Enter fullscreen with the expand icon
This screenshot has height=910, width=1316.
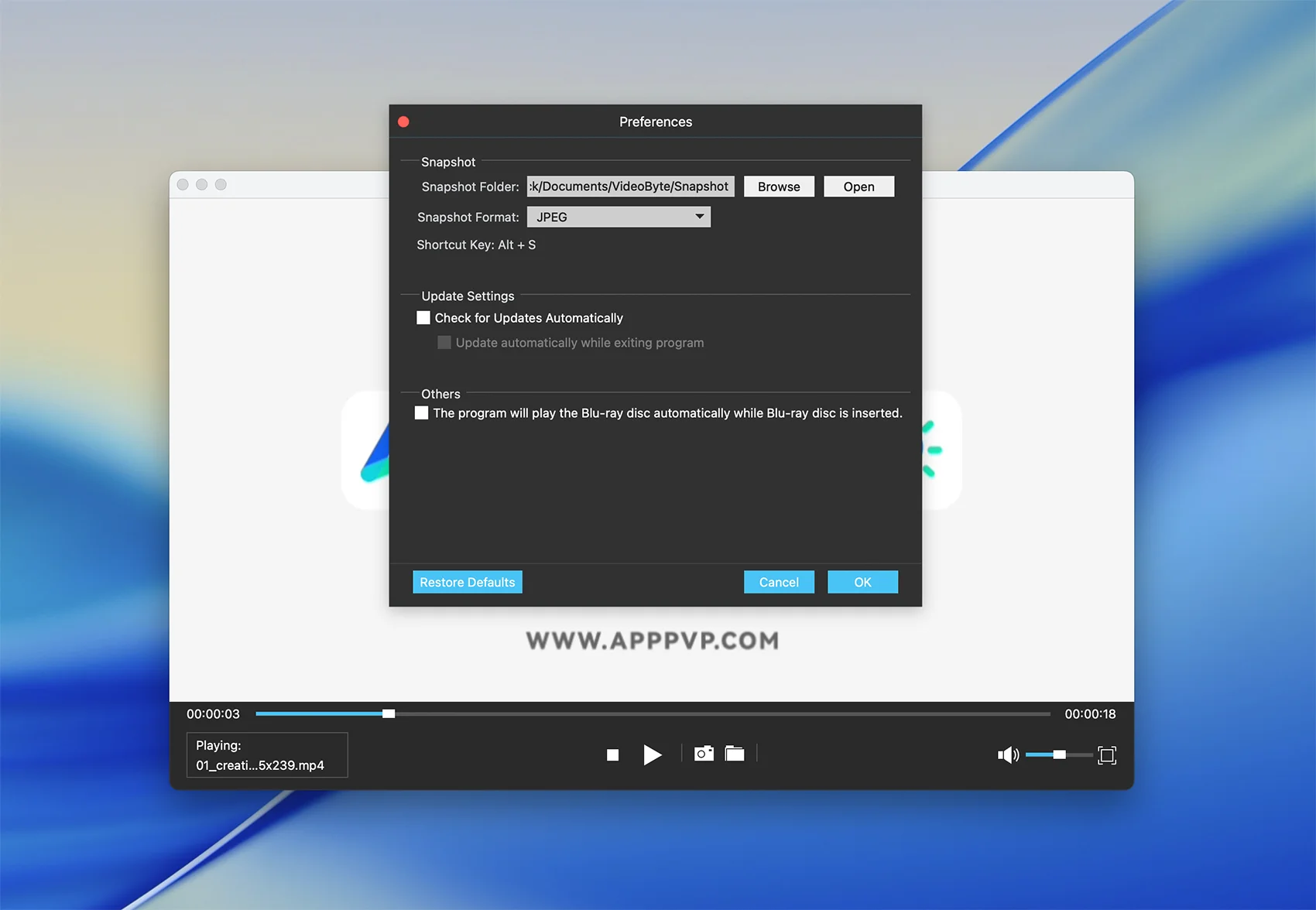pos(1107,755)
